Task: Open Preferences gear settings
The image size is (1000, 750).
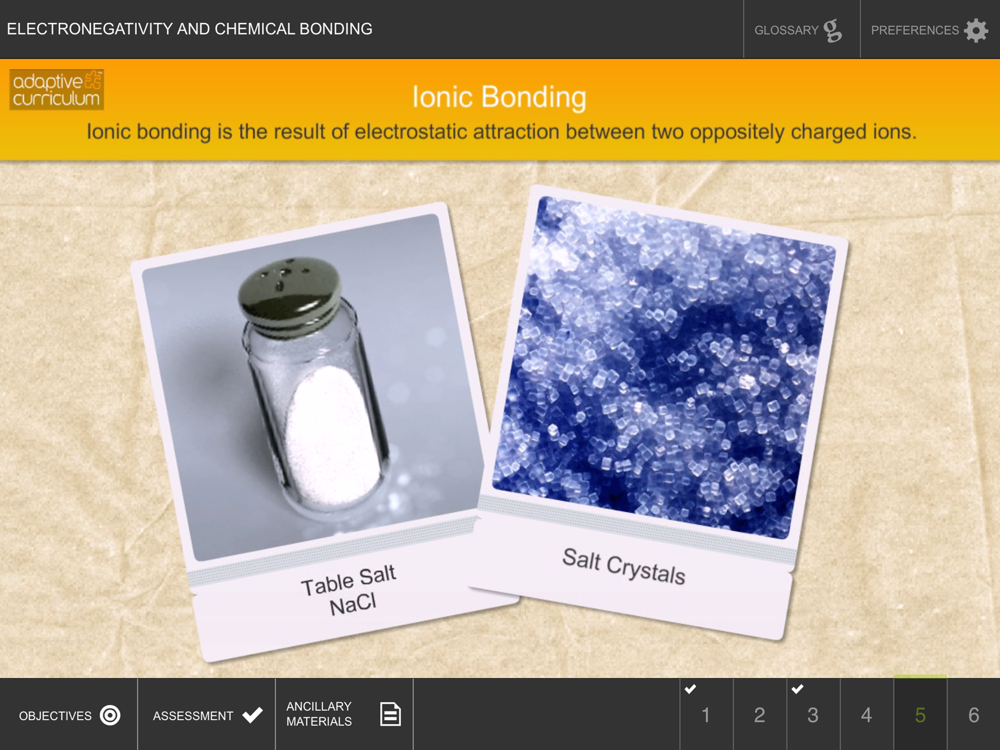Action: pos(930,29)
